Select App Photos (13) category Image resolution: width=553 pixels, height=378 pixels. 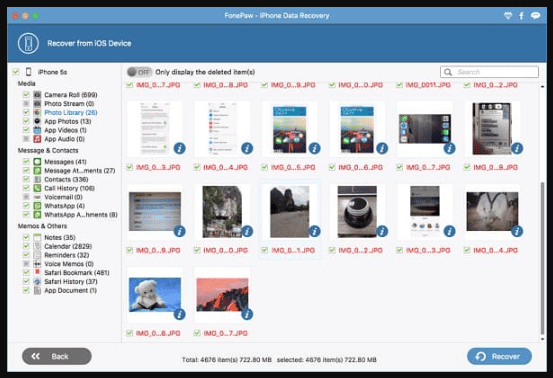(68, 121)
